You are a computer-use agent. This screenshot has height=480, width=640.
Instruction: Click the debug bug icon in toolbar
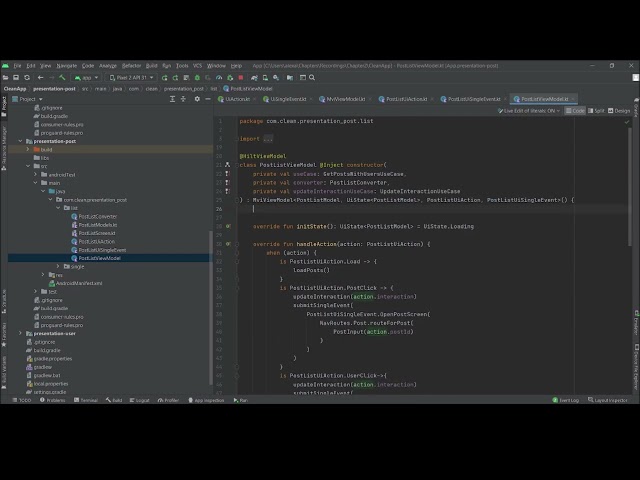197,78
